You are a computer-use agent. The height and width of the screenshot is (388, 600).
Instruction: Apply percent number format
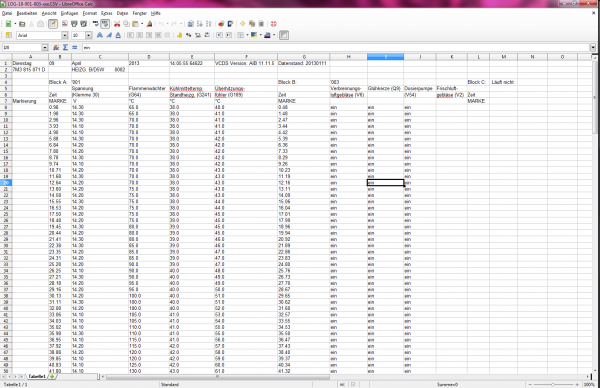188,35
